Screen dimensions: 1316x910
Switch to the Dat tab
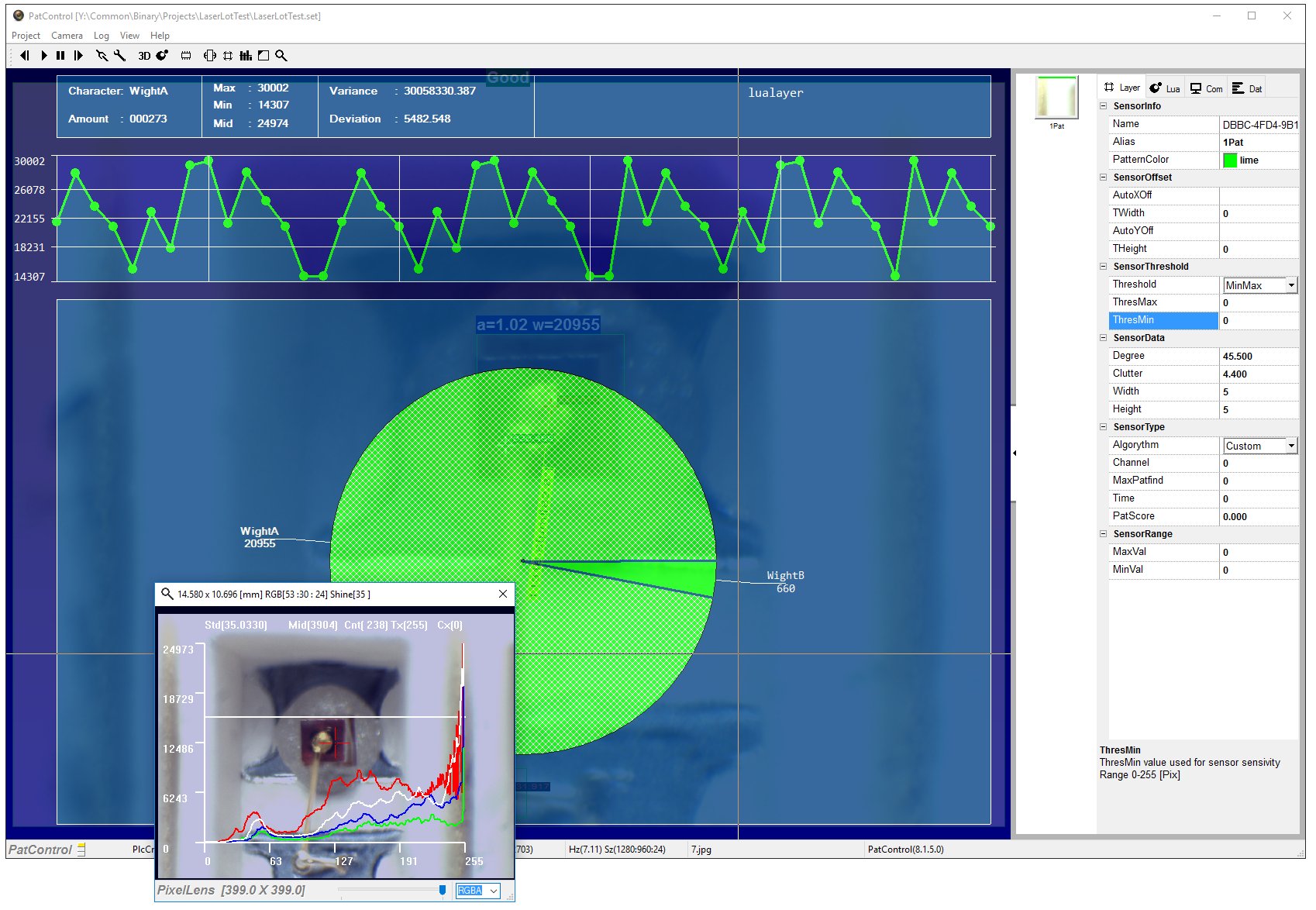(x=1247, y=88)
